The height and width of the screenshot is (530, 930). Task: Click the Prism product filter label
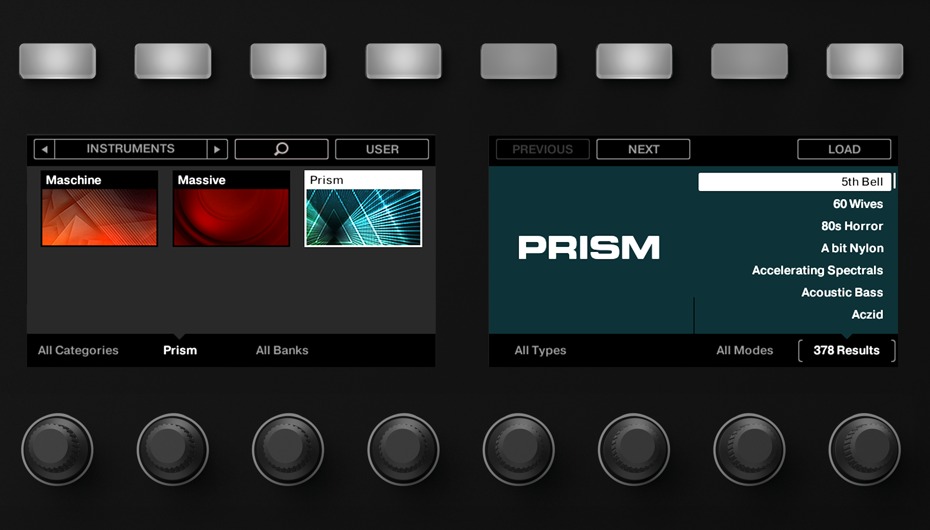click(x=180, y=350)
